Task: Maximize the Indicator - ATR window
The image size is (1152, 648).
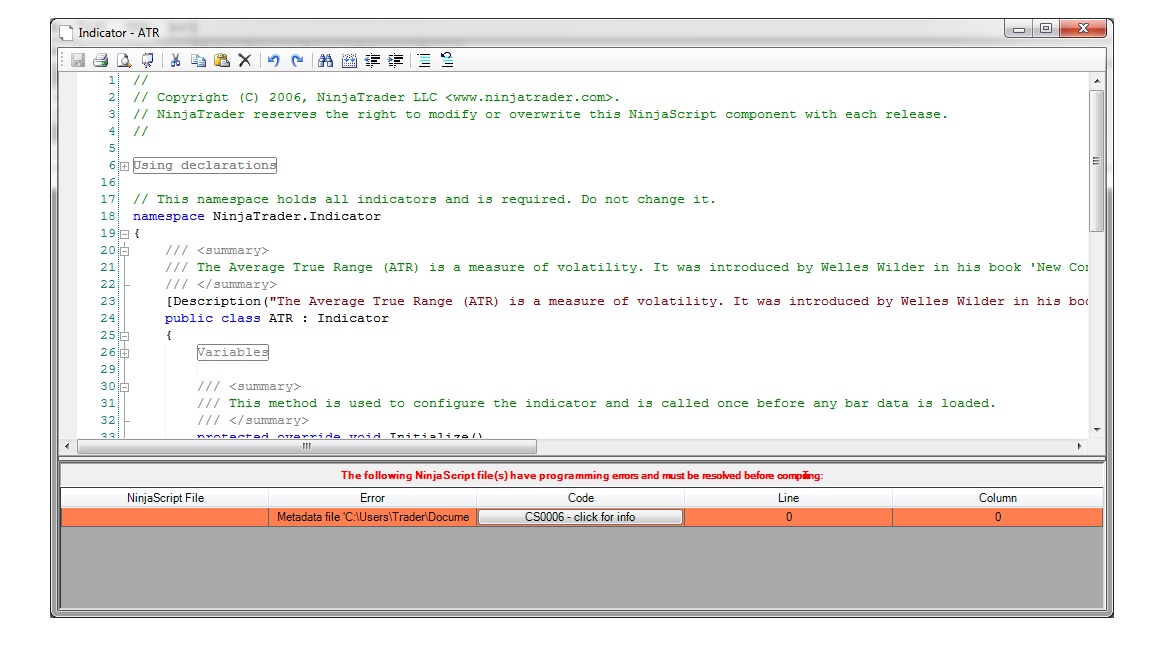Action: 1045,29
